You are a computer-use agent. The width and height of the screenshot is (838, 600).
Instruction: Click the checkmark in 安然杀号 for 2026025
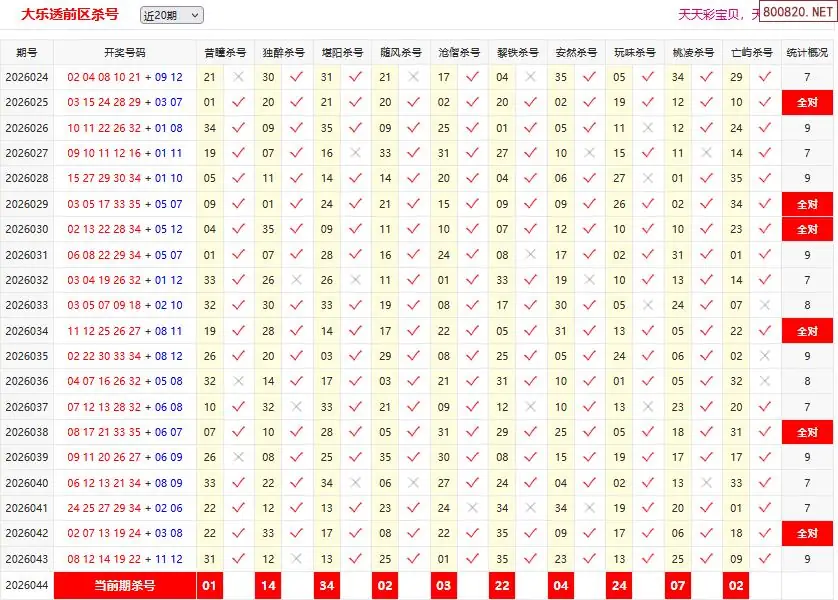(x=589, y=102)
